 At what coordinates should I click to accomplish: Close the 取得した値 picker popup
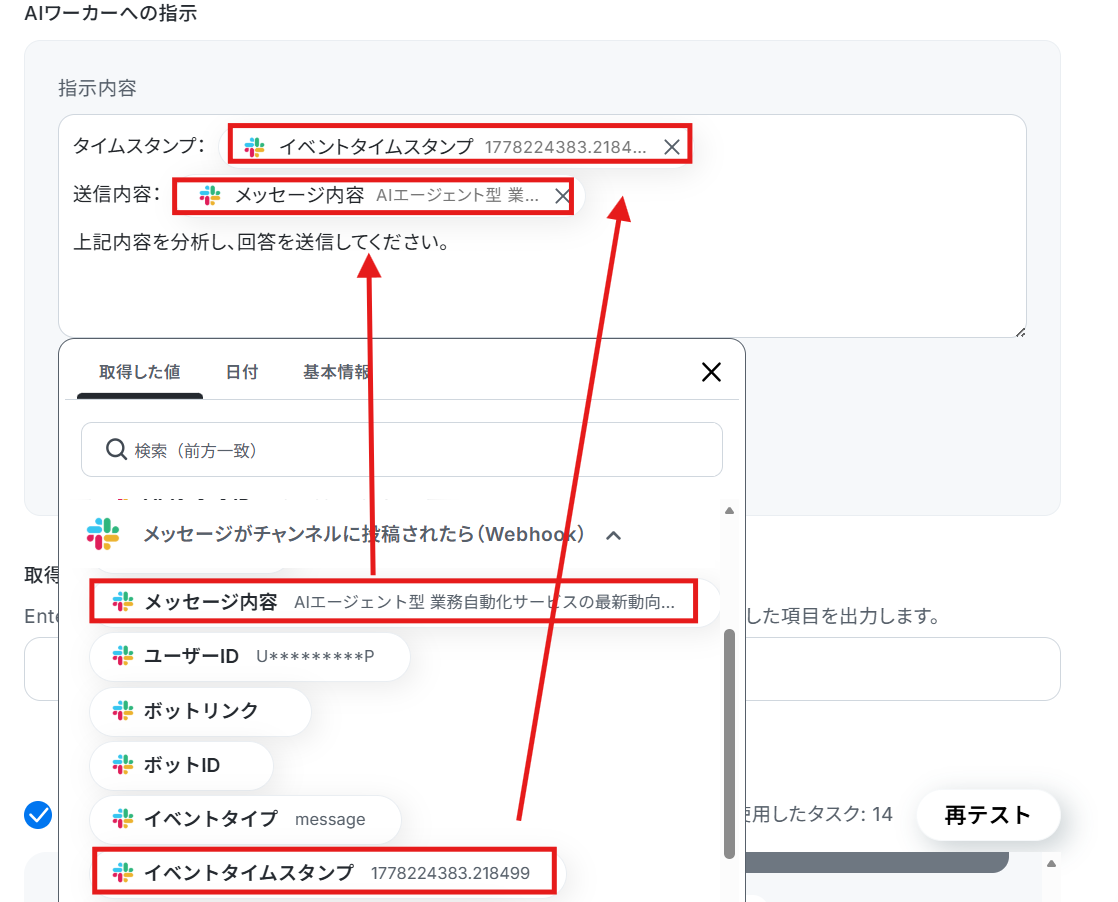click(711, 371)
